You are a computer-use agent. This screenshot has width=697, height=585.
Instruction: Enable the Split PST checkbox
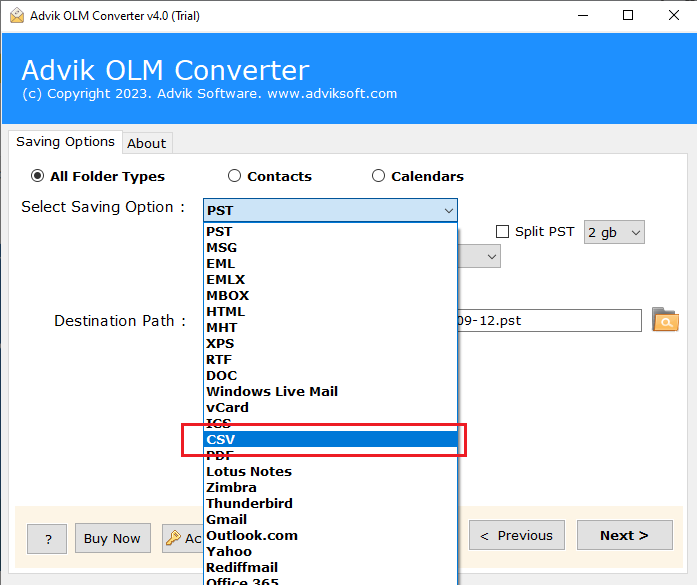(x=502, y=232)
